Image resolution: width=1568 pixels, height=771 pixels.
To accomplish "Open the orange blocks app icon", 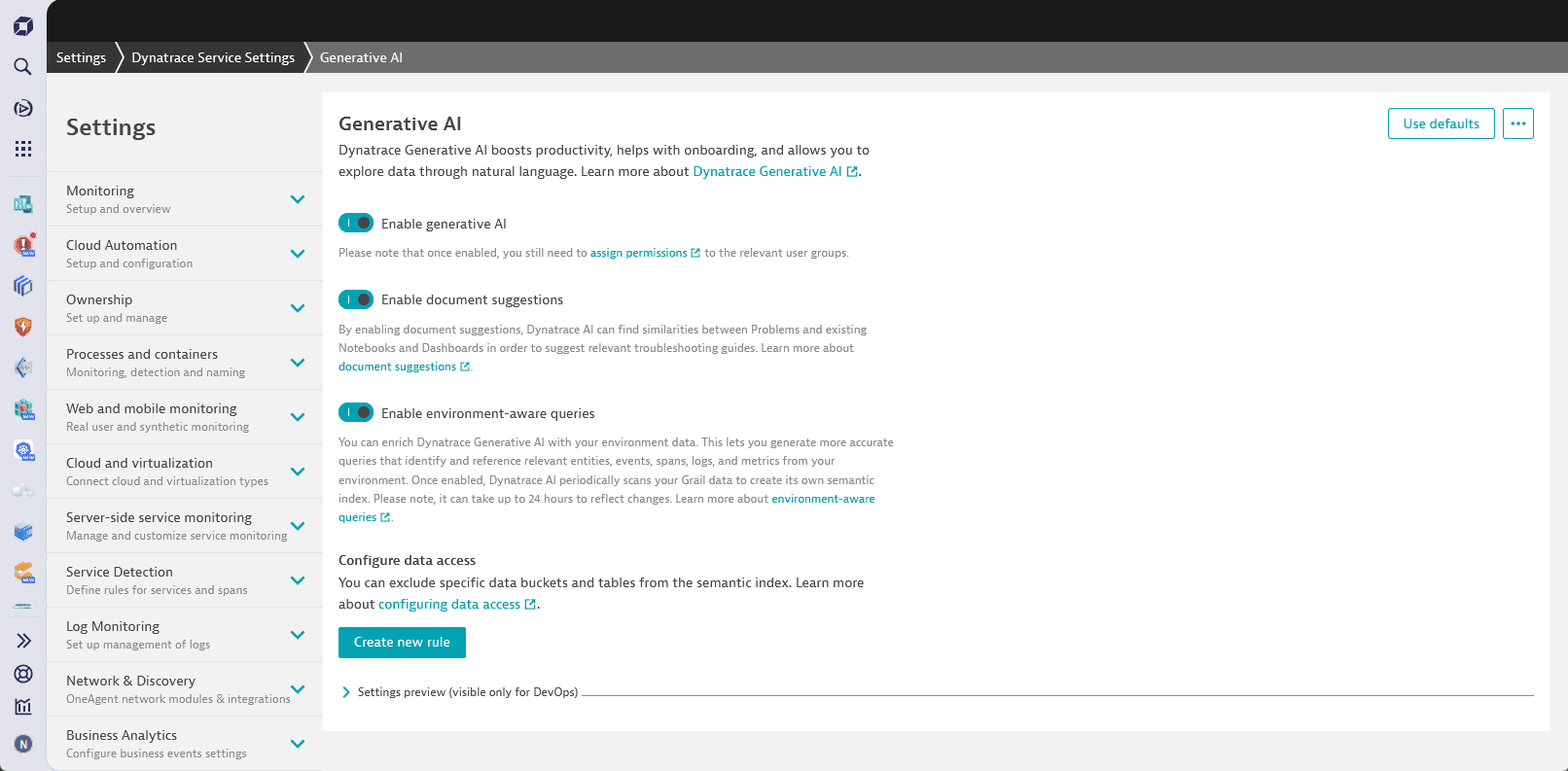I will point(23,573).
